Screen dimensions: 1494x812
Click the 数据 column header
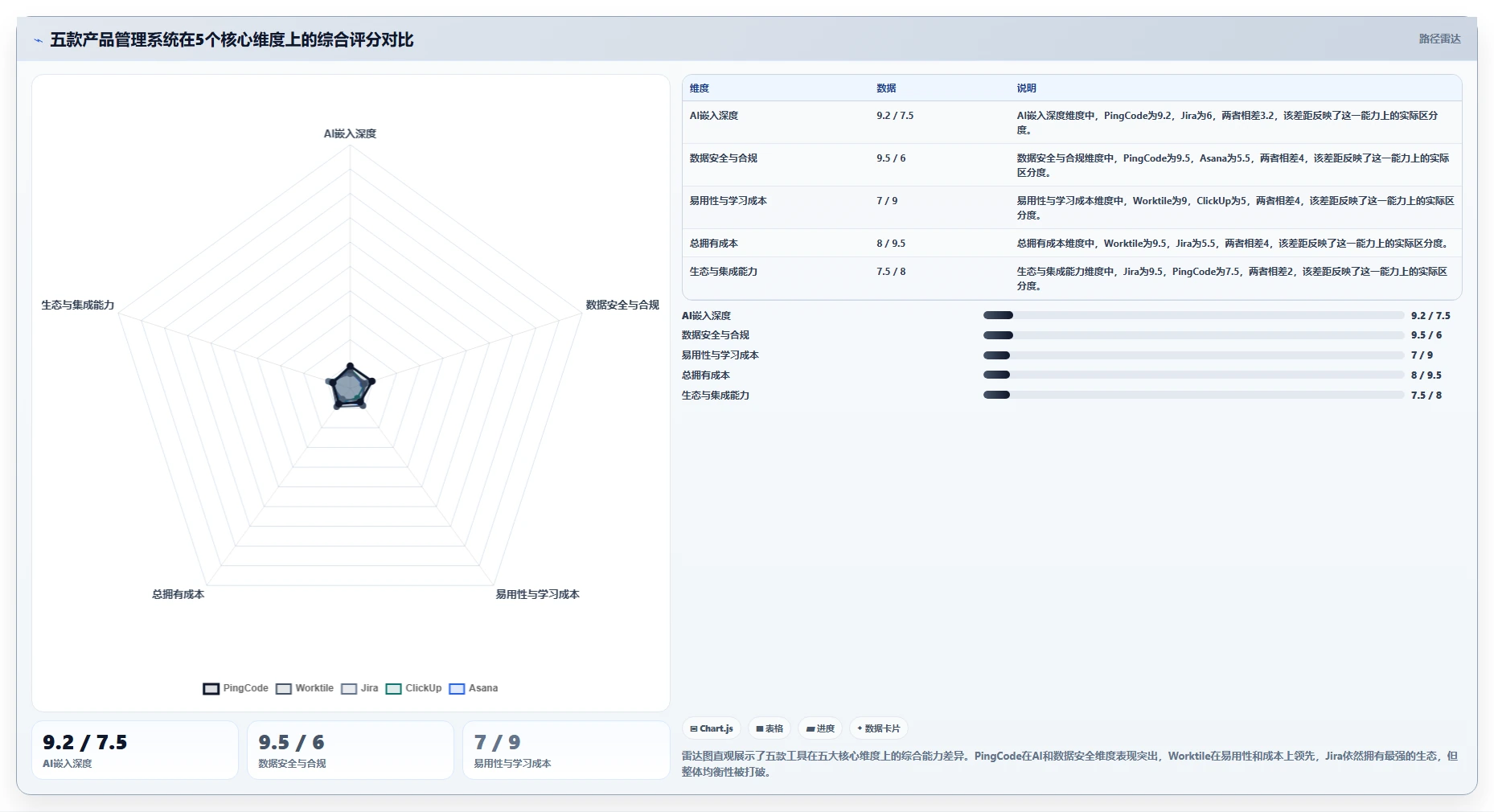886,88
